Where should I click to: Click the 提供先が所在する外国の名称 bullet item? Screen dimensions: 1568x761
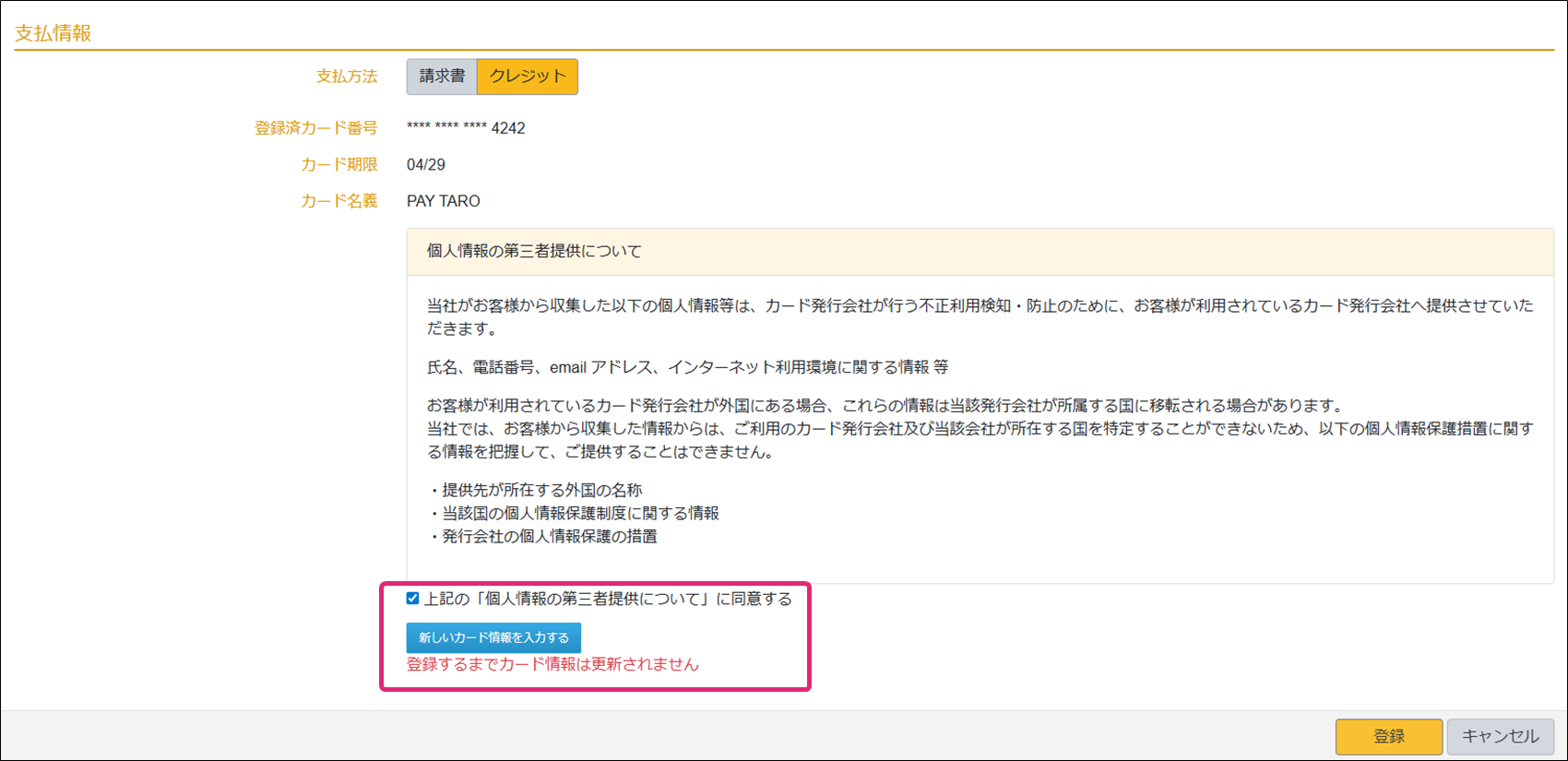tap(541, 490)
